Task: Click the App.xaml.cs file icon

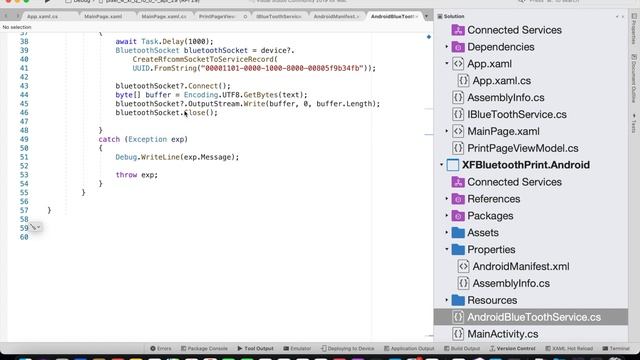Action: [463, 80]
